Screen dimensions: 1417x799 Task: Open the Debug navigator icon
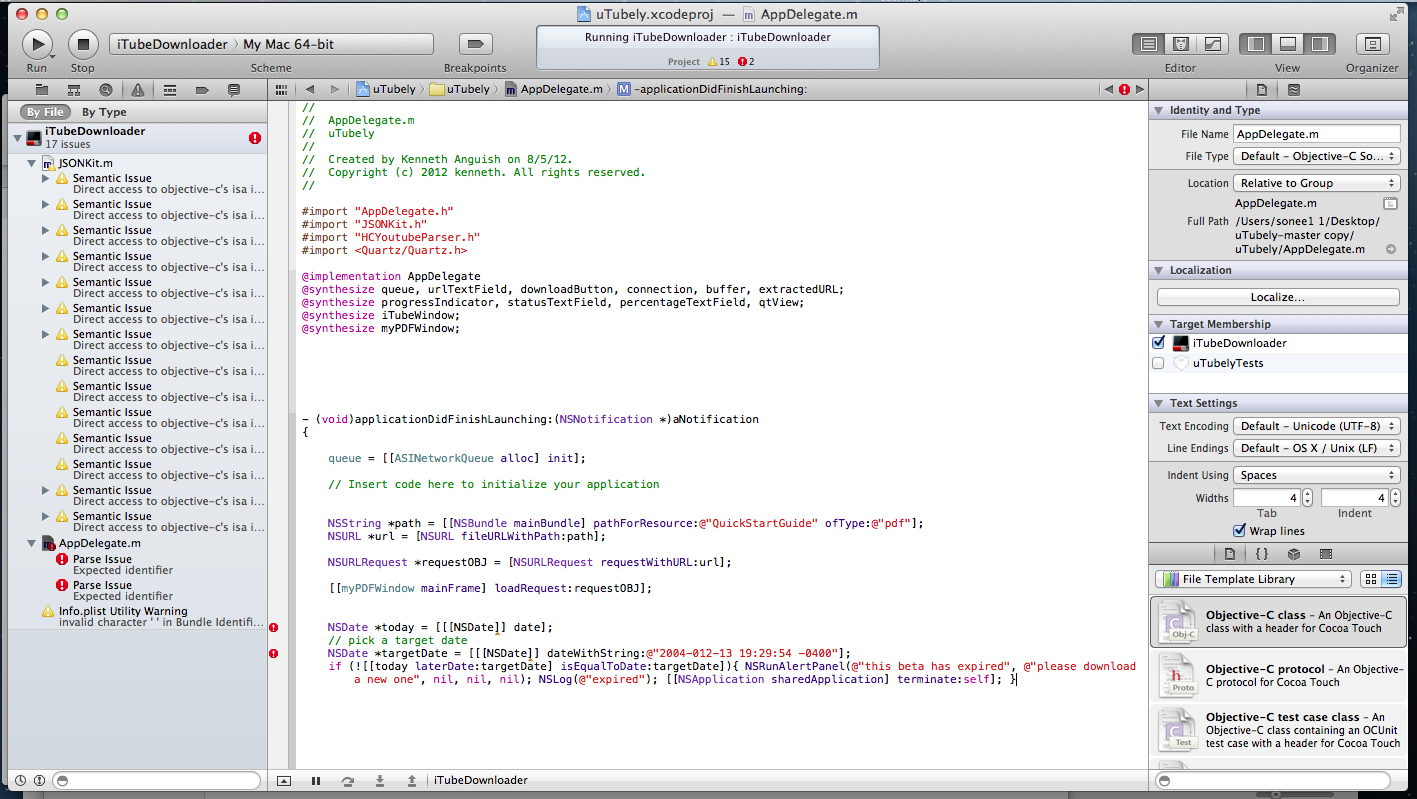point(169,89)
